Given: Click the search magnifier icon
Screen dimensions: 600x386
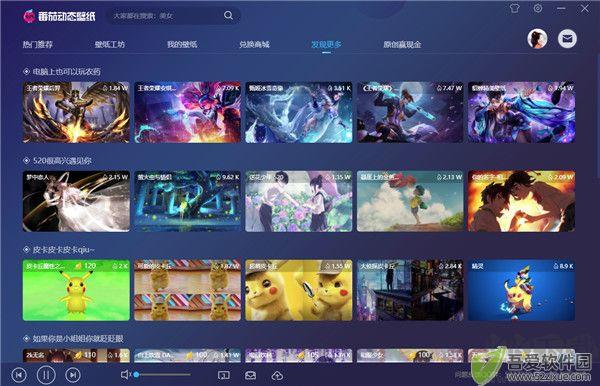Looking at the screenshot, I should (228, 15).
